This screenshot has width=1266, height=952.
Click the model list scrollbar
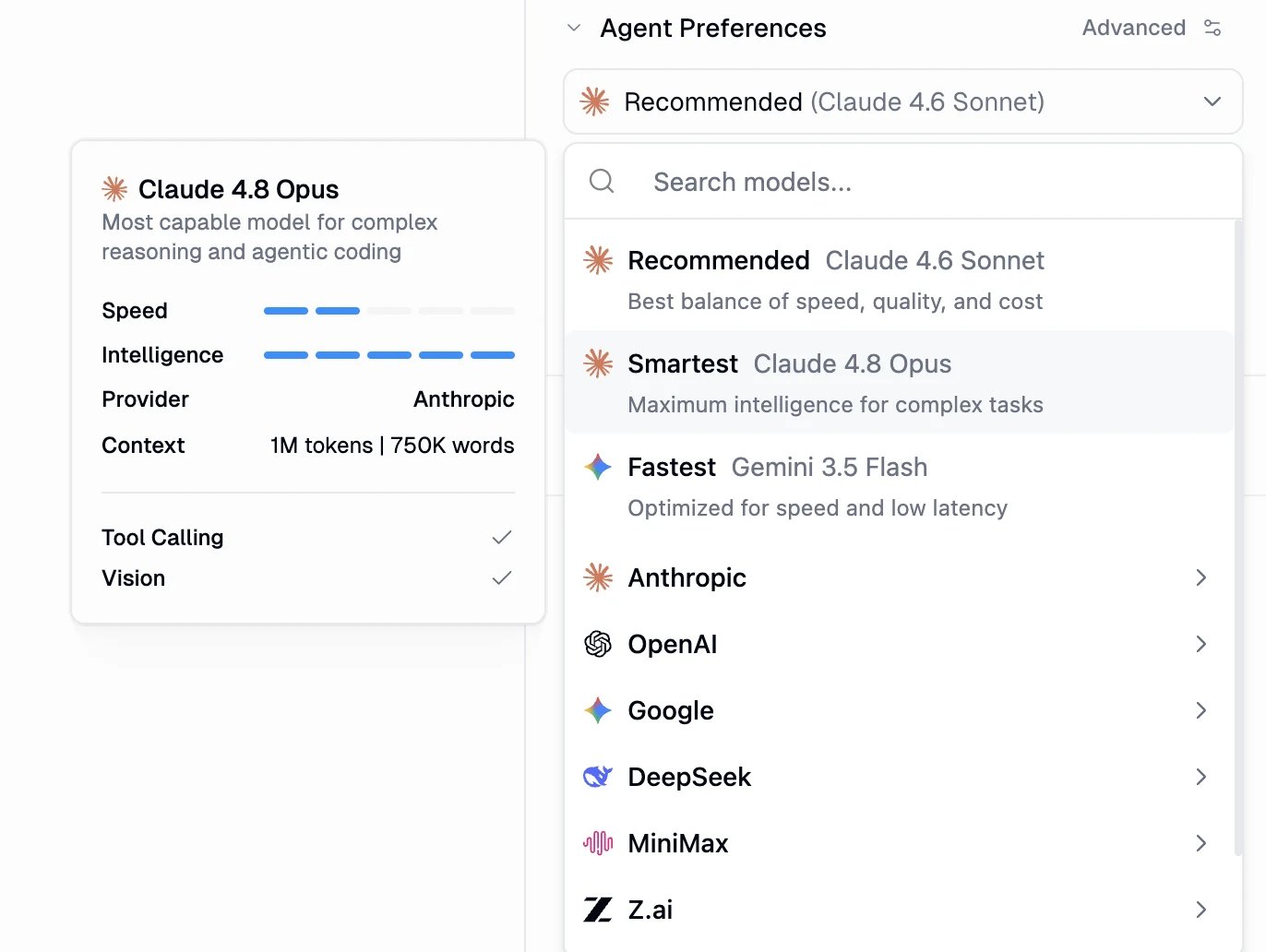(x=1238, y=537)
